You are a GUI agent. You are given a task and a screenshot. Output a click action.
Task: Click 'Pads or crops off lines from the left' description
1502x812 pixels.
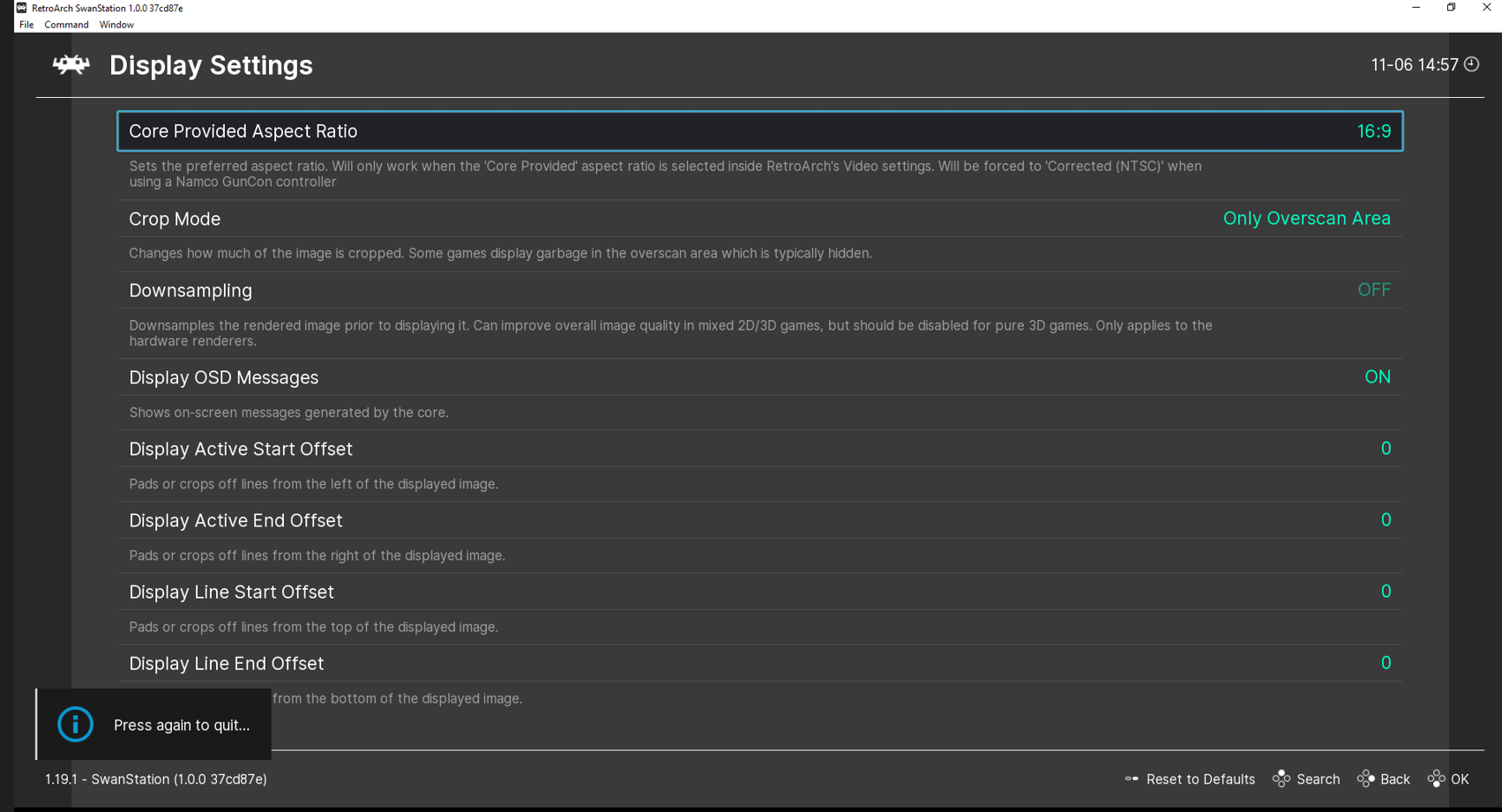[313, 484]
